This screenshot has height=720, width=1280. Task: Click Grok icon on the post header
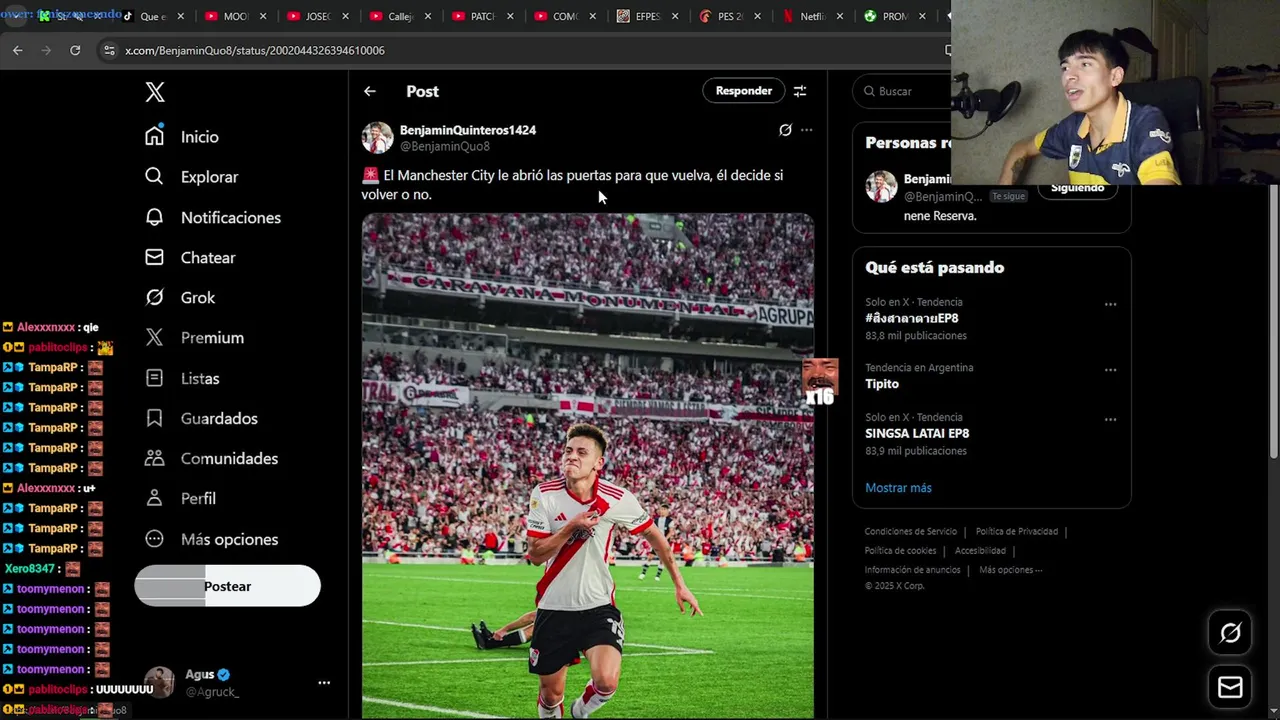(785, 130)
